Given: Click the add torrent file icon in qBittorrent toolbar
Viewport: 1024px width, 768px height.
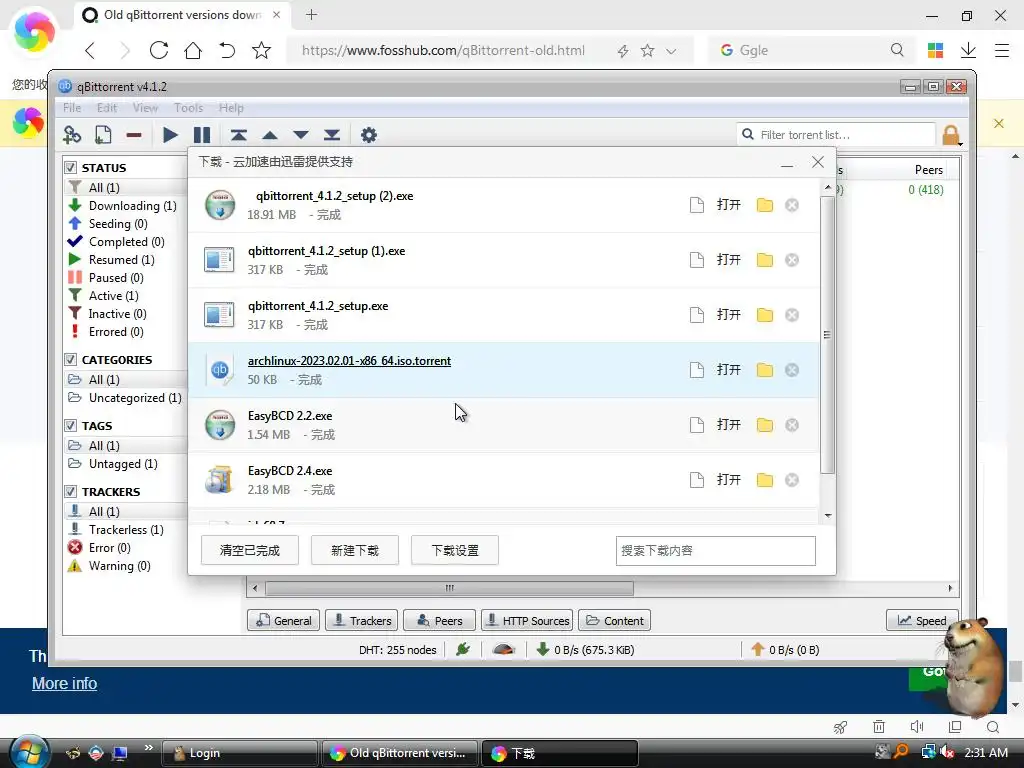Looking at the screenshot, I should point(103,135).
